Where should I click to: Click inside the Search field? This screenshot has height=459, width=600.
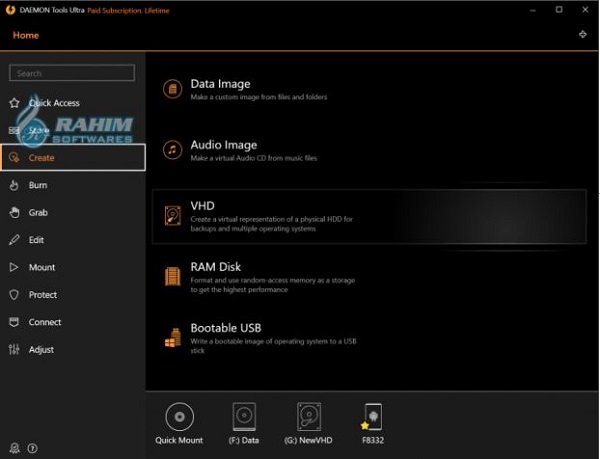coord(72,73)
